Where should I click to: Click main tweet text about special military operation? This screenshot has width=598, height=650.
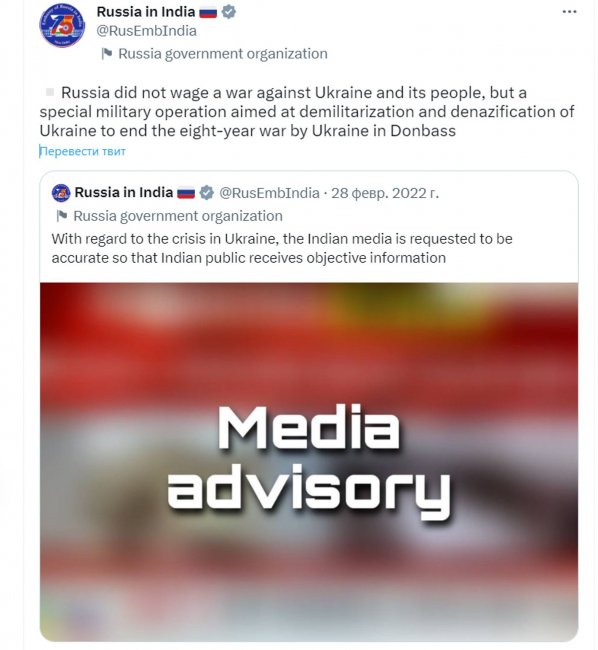(307, 112)
